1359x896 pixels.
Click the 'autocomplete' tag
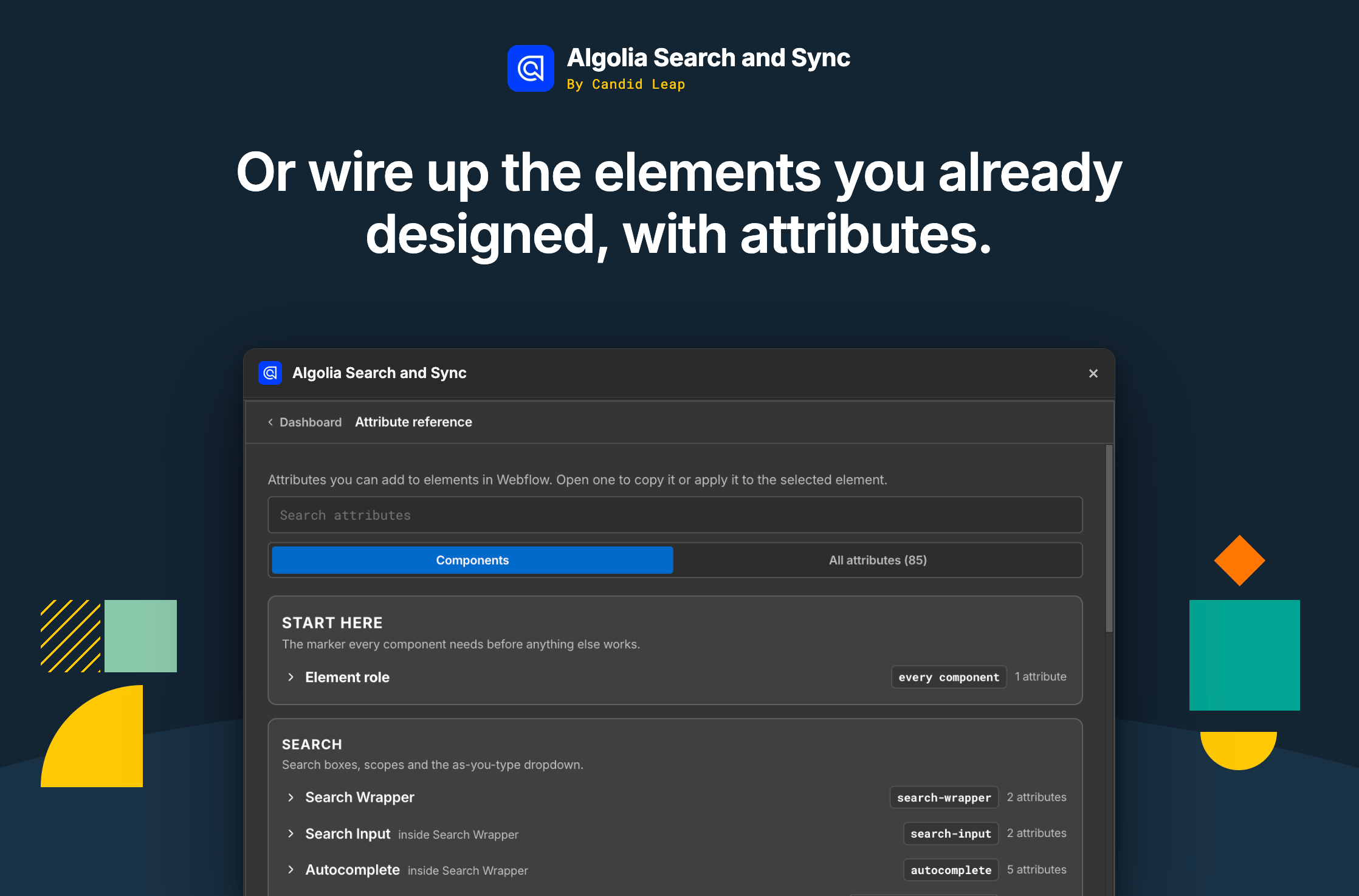pos(951,870)
